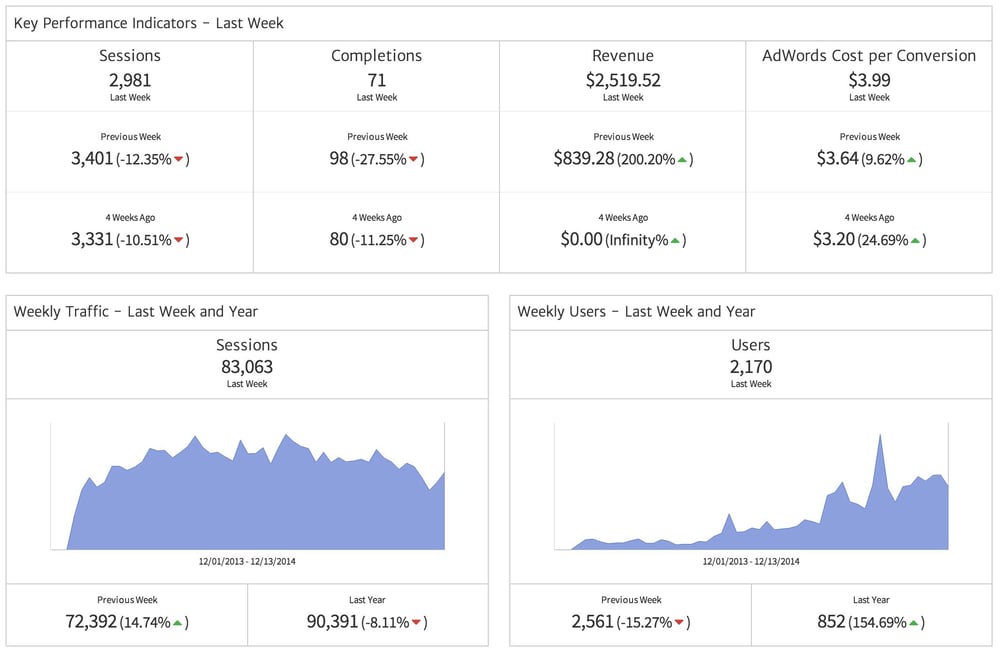Click the AdWords Cost per Conversion heading

point(869,56)
